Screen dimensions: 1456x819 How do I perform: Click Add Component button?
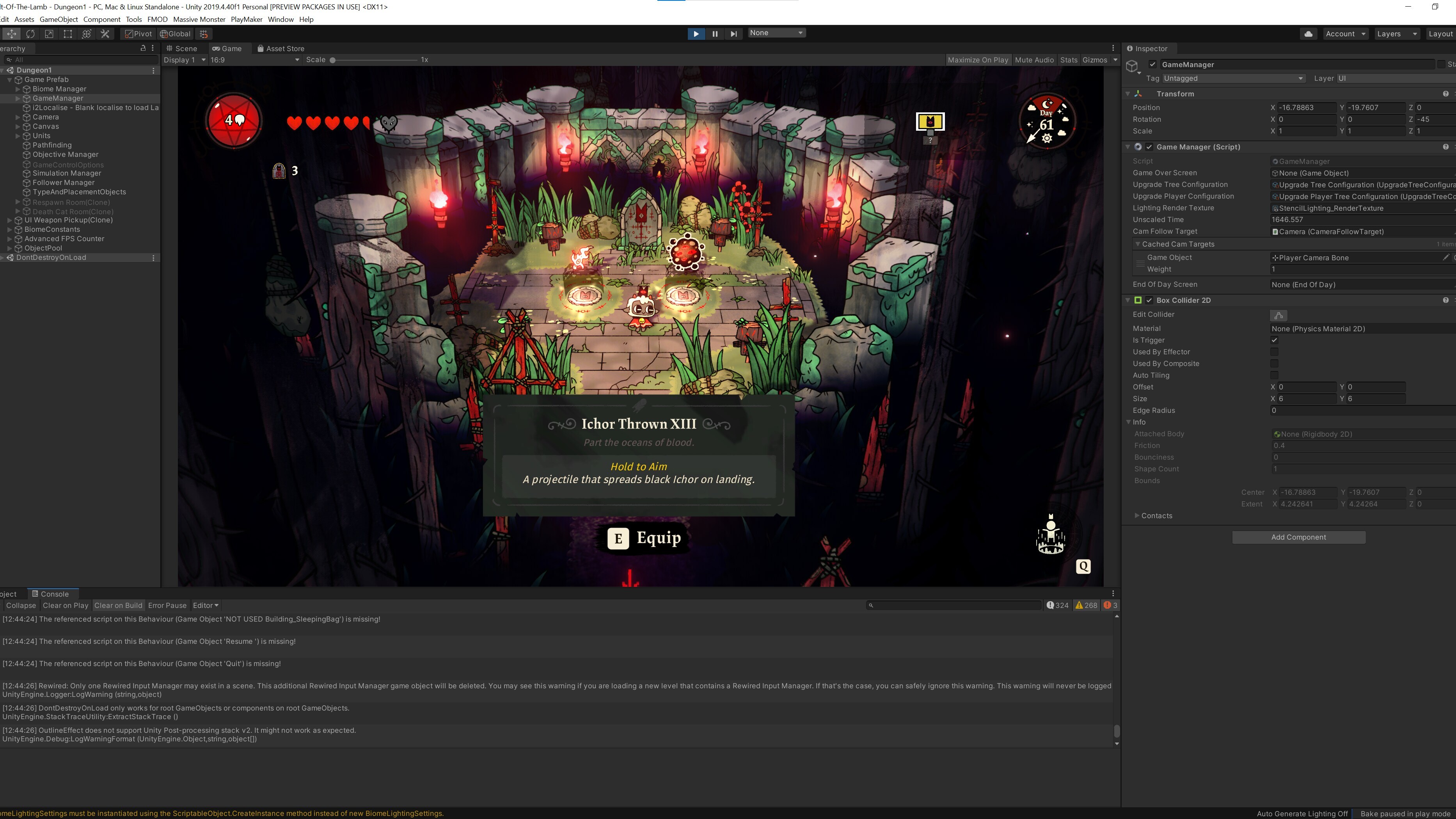pyautogui.click(x=1298, y=537)
